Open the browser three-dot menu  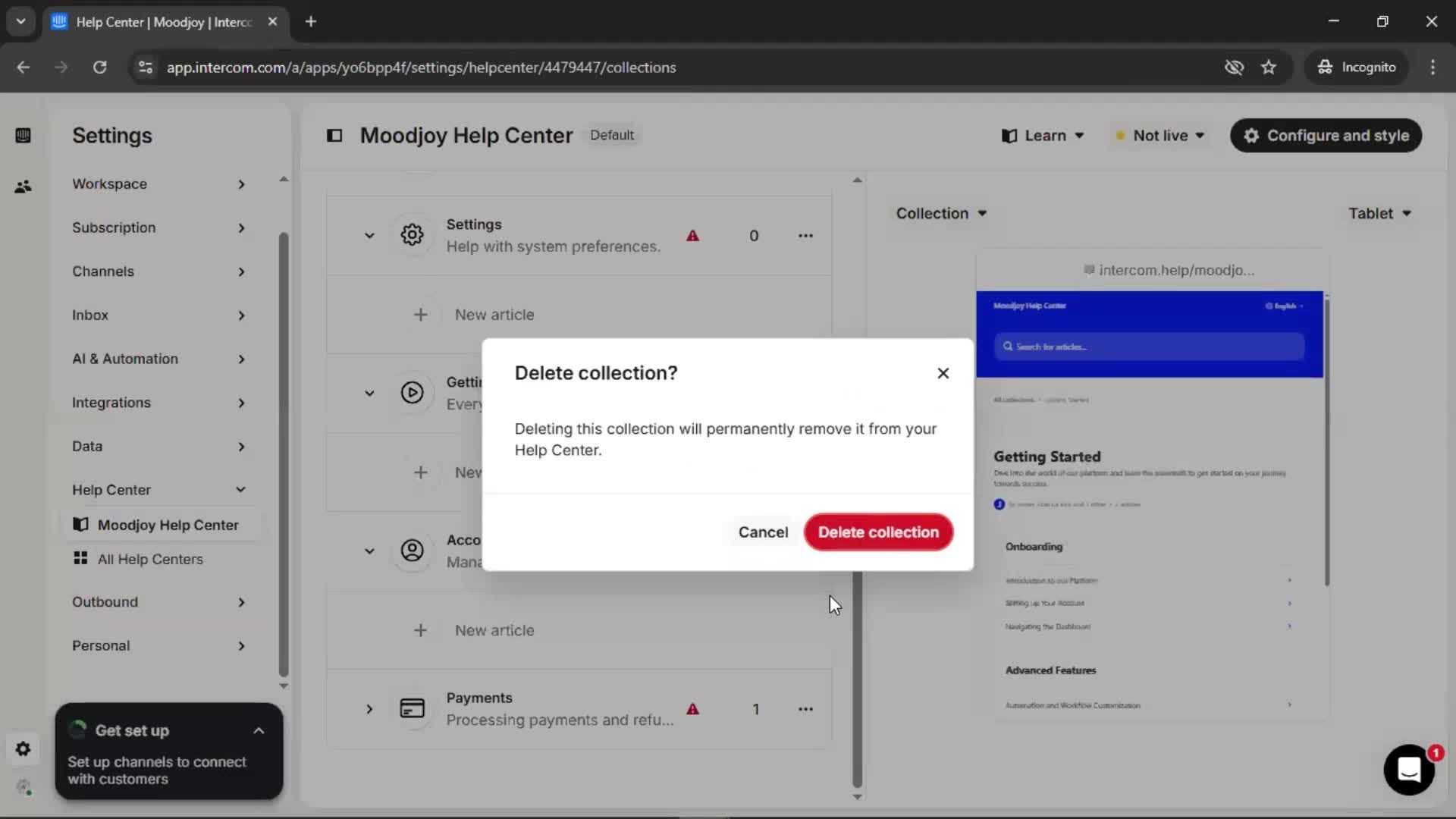coord(1432,67)
